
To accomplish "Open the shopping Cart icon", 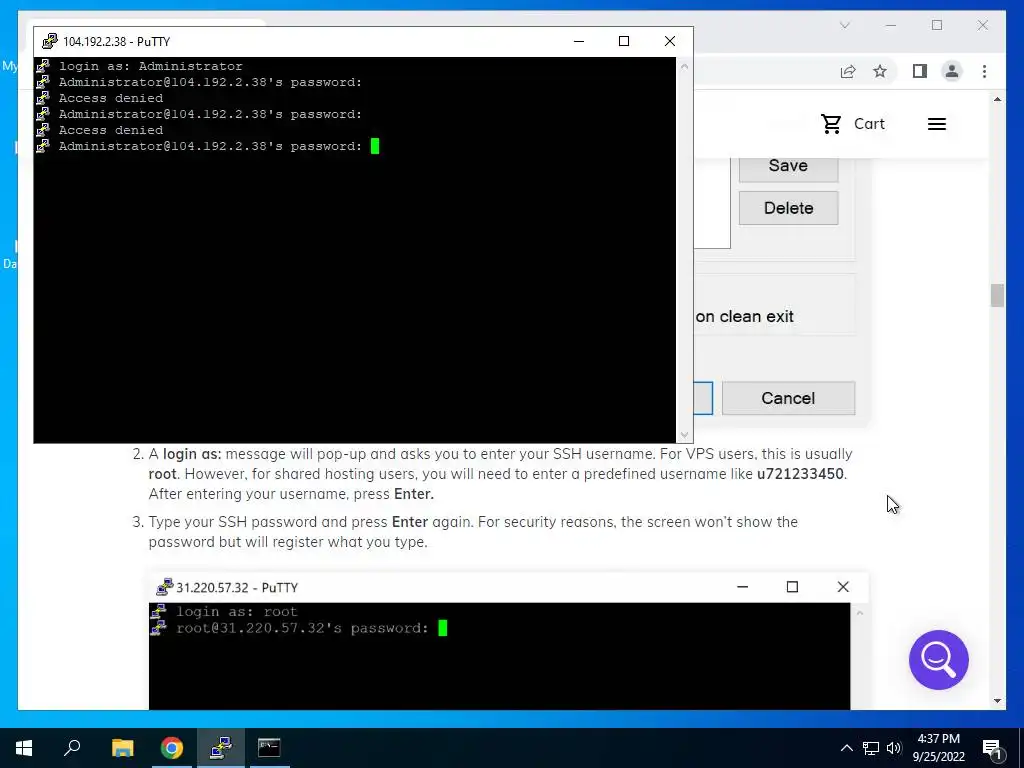I will click(831, 124).
